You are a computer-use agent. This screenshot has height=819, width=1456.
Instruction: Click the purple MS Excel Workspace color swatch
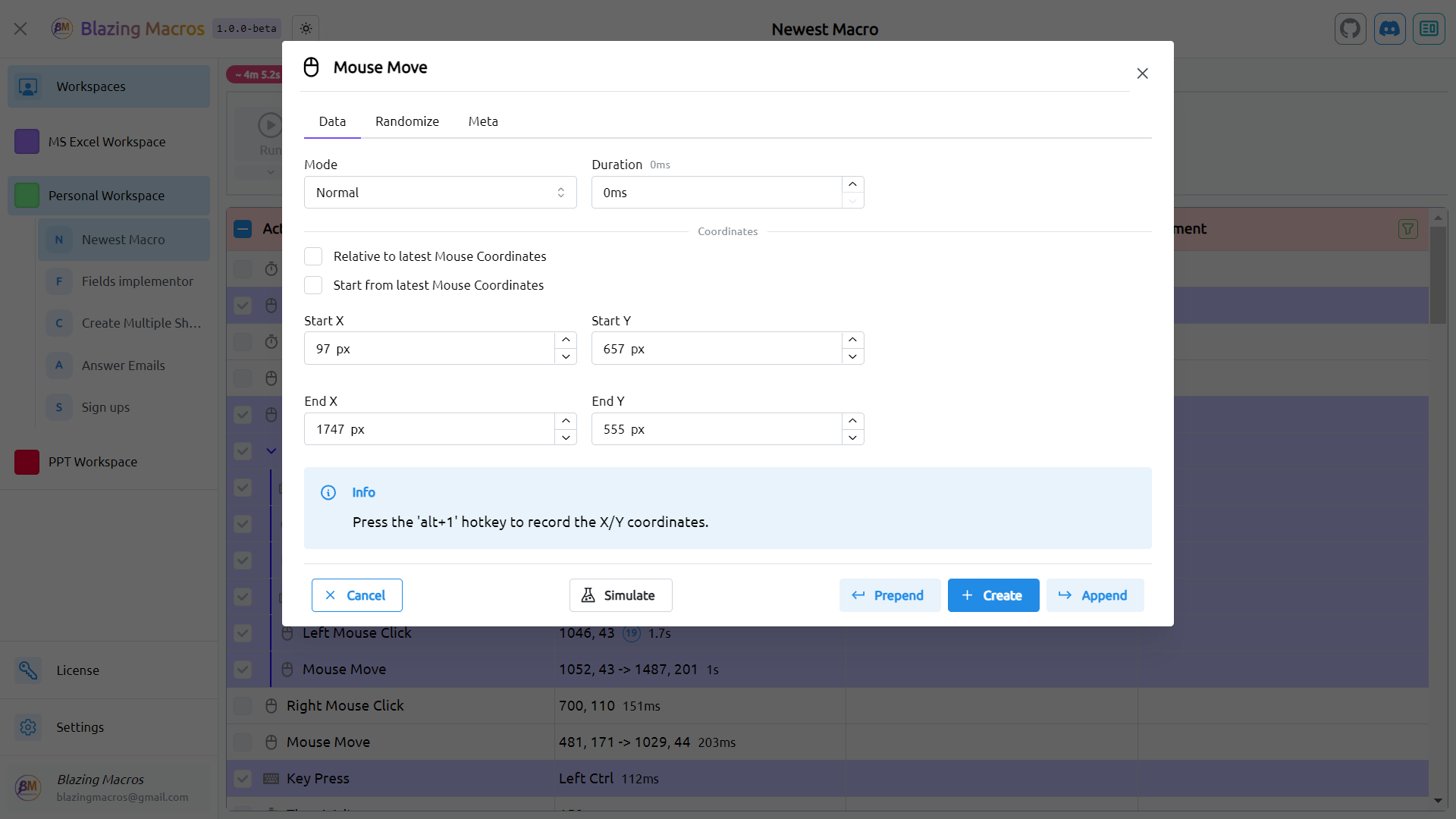tap(27, 142)
